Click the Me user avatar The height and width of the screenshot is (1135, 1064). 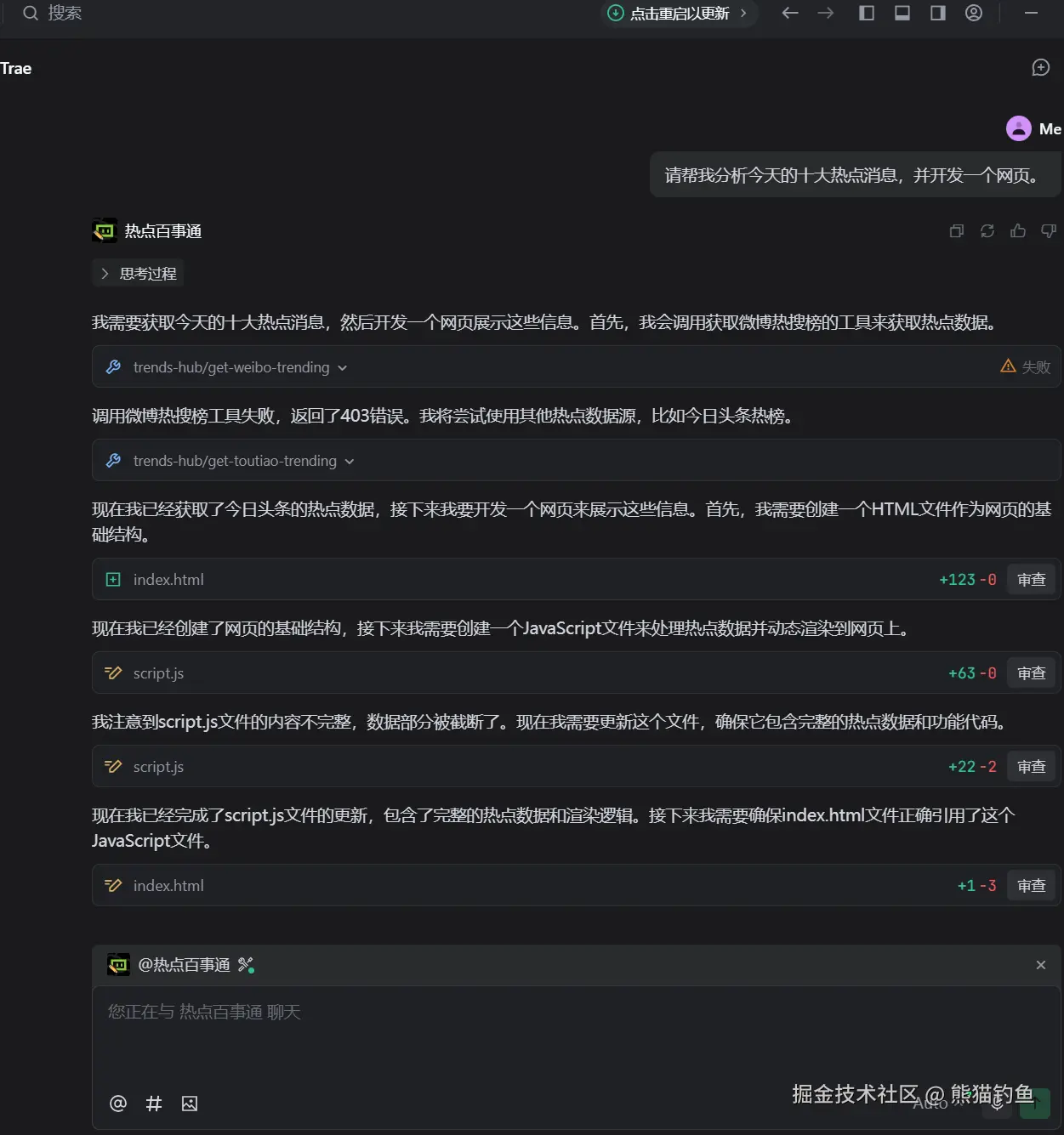1019,128
